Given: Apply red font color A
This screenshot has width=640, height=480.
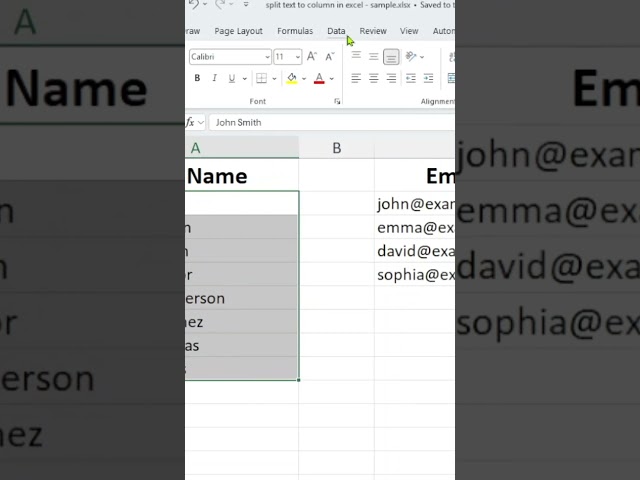Looking at the screenshot, I should point(319,78).
